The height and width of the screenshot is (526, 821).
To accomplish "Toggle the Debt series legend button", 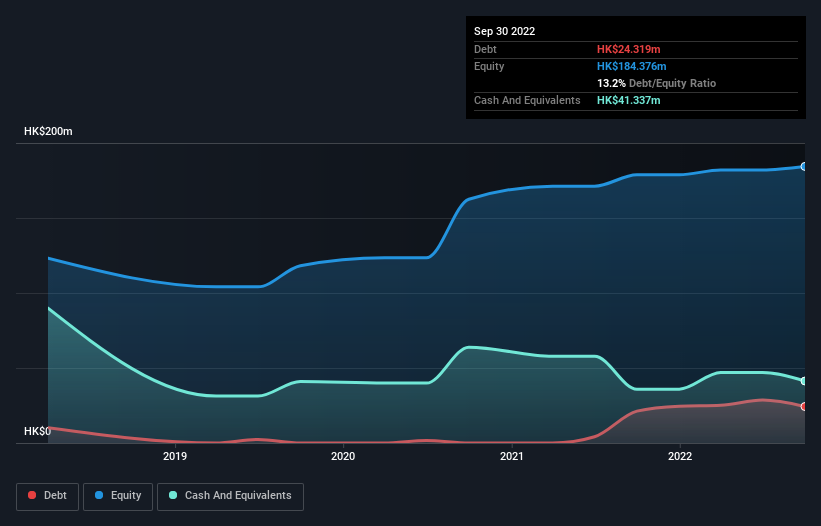I will click(48, 496).
